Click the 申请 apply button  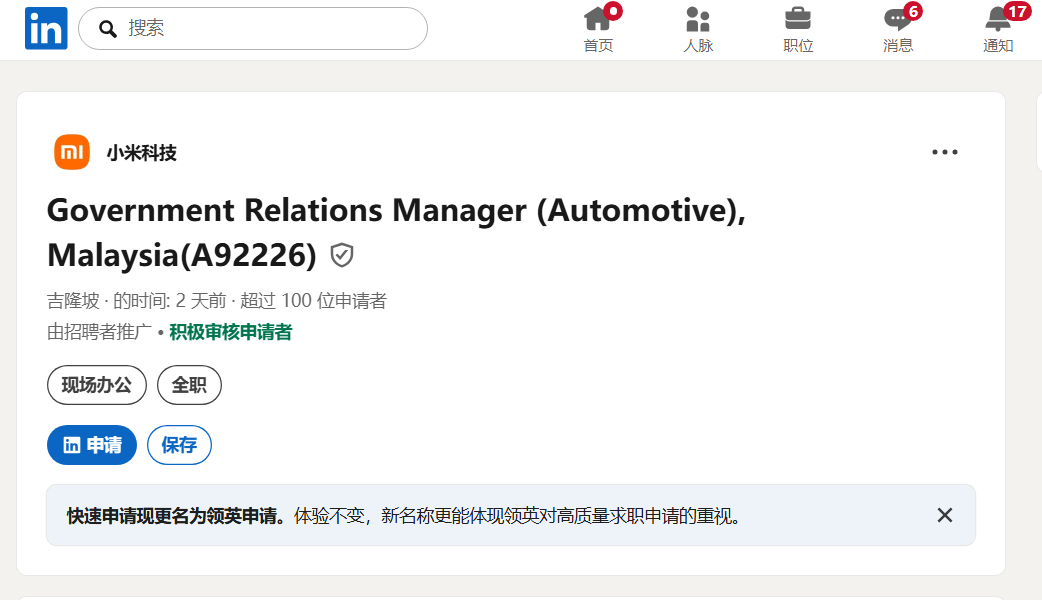tap(92, 445)
